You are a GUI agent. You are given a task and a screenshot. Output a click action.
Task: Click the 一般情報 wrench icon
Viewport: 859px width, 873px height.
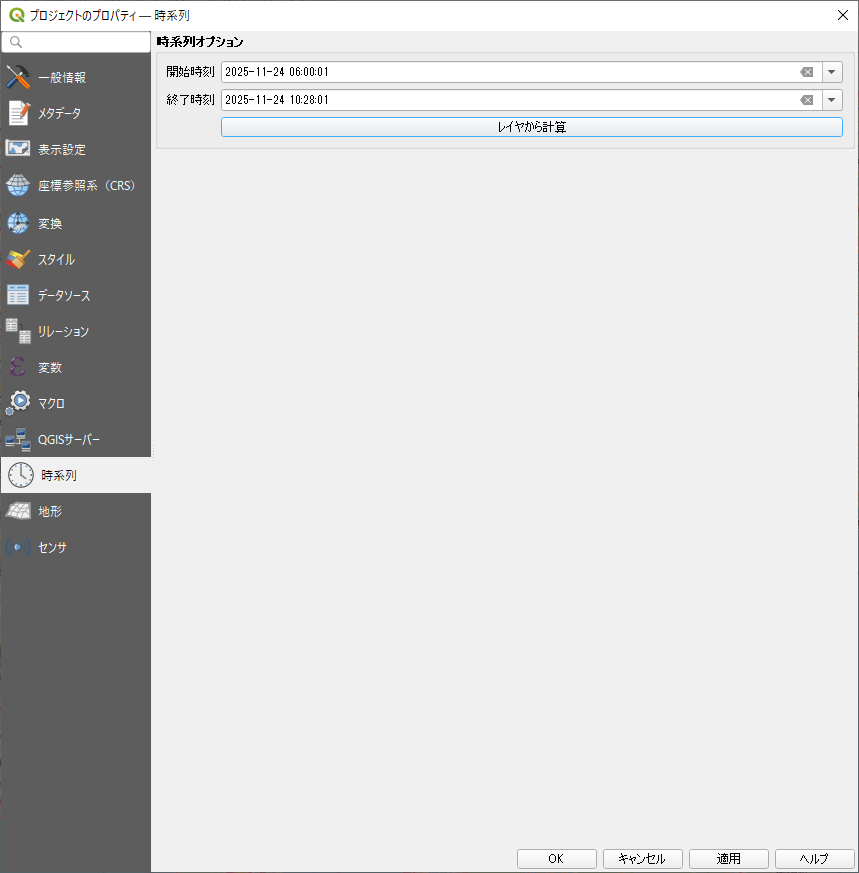point(19,77)
